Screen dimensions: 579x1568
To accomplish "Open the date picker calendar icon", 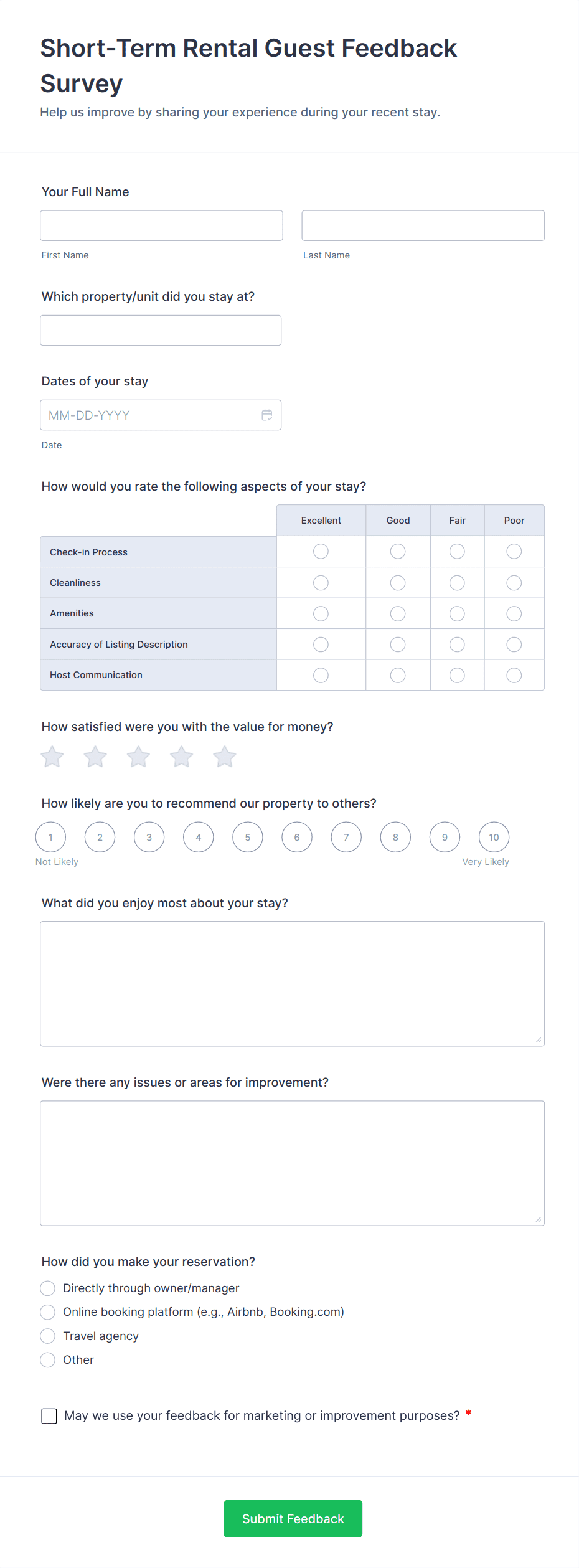I will pyautogui.click(x=266, y=415).
